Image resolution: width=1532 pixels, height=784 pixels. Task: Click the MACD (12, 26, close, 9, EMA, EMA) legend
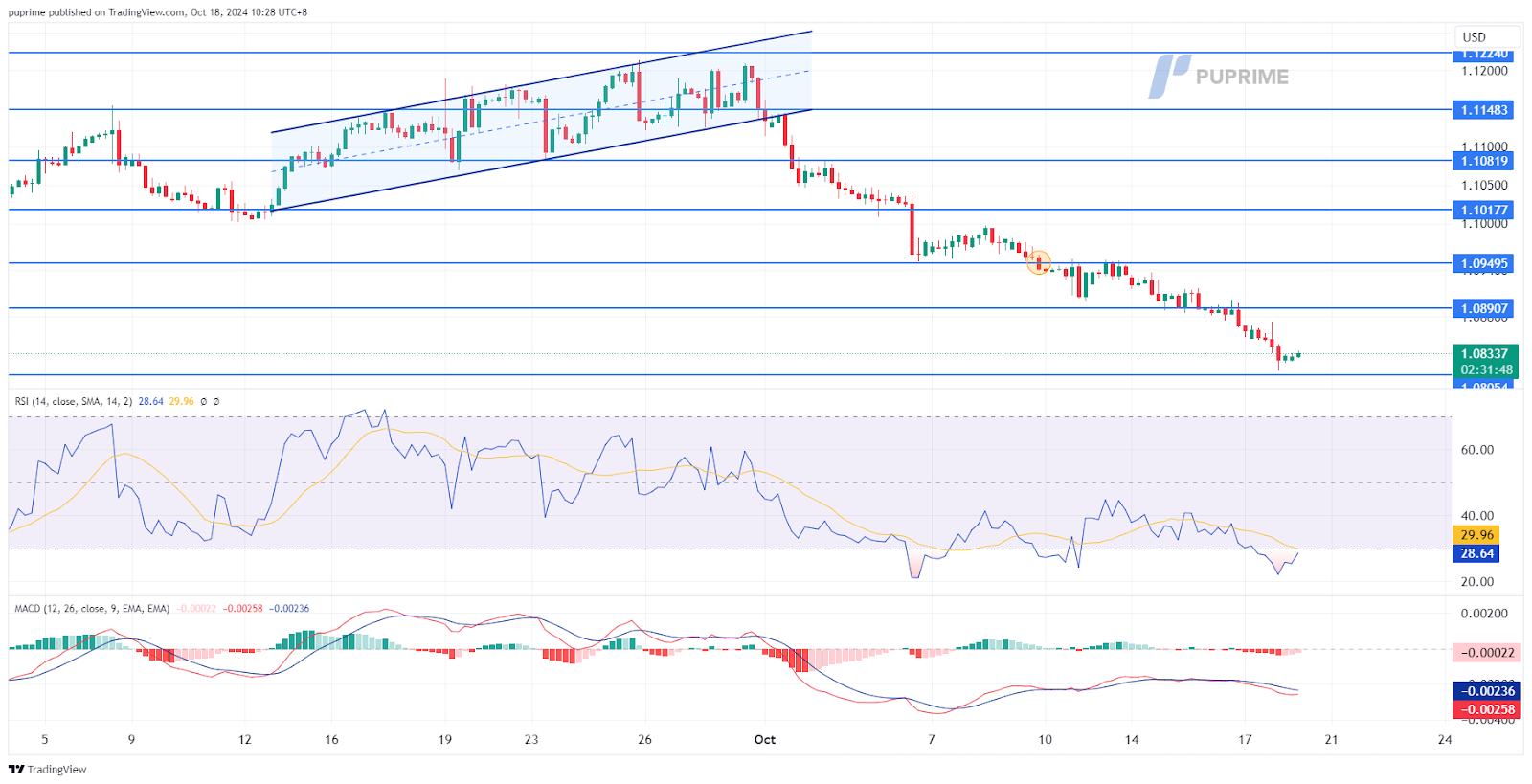[92, 608]
